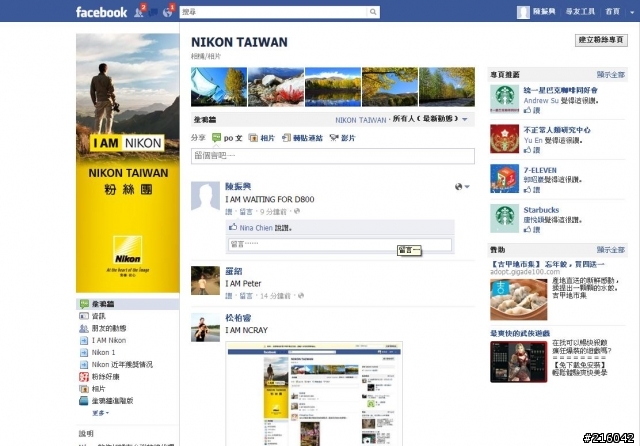This screenshot has height=446, width=640.
Task: Choose the photo share icon
Action: click(253, 138)
